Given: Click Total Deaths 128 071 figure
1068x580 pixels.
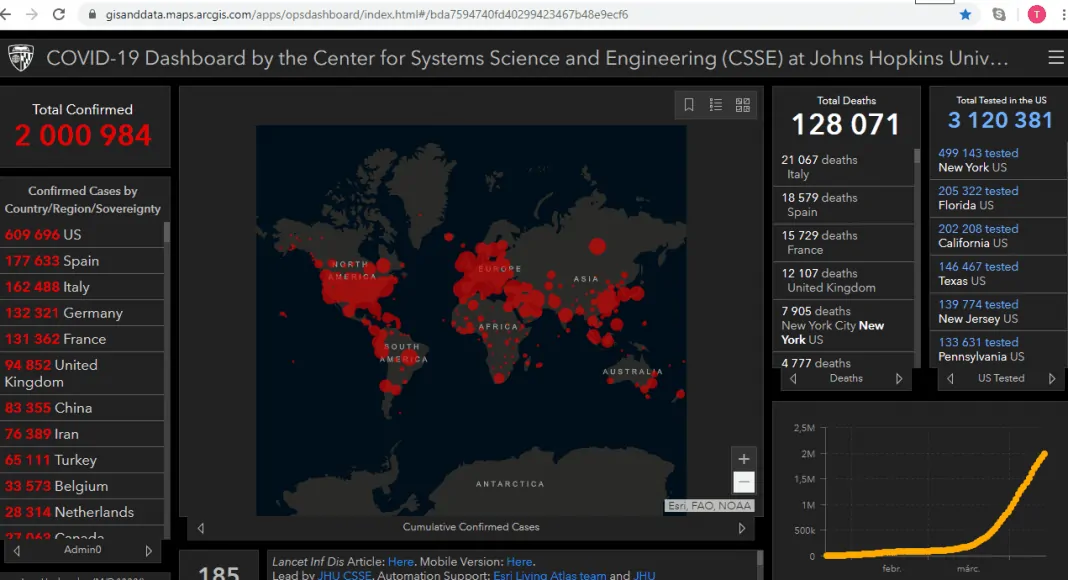Looking at the screenshot, I should coord(845,125).
